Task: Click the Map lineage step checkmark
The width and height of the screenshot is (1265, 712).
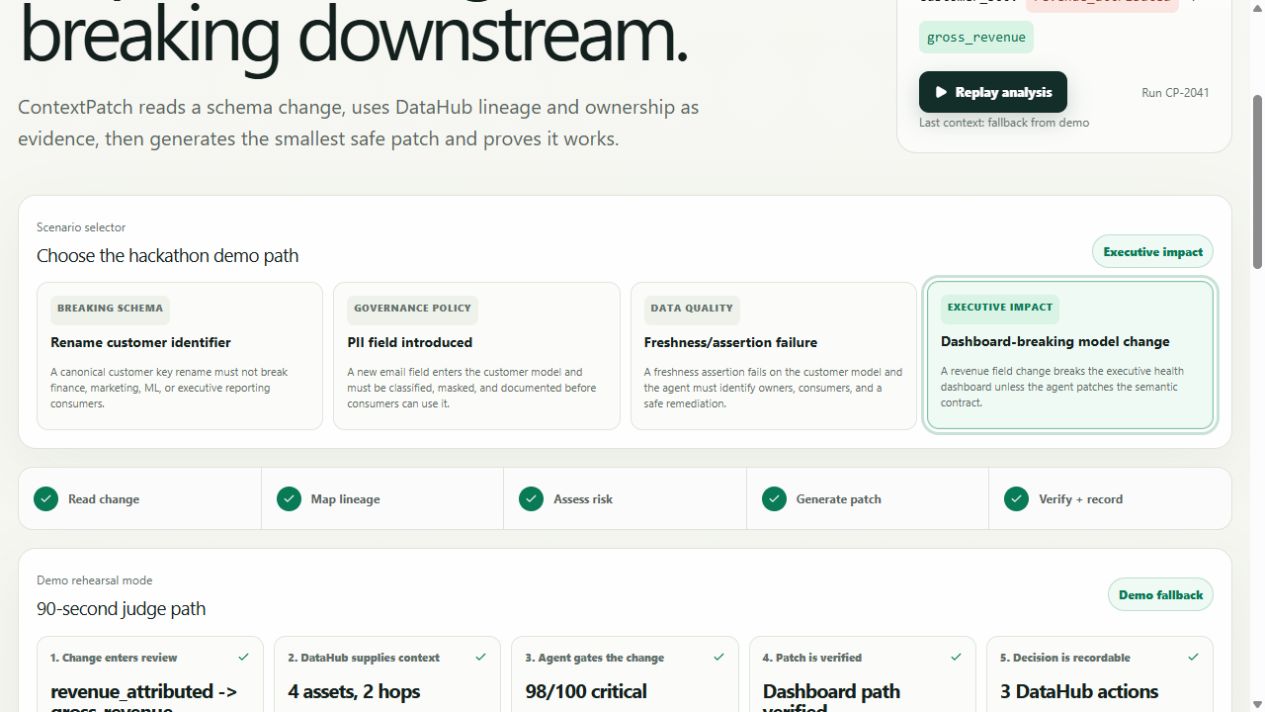Action: [x=289, y=499]
